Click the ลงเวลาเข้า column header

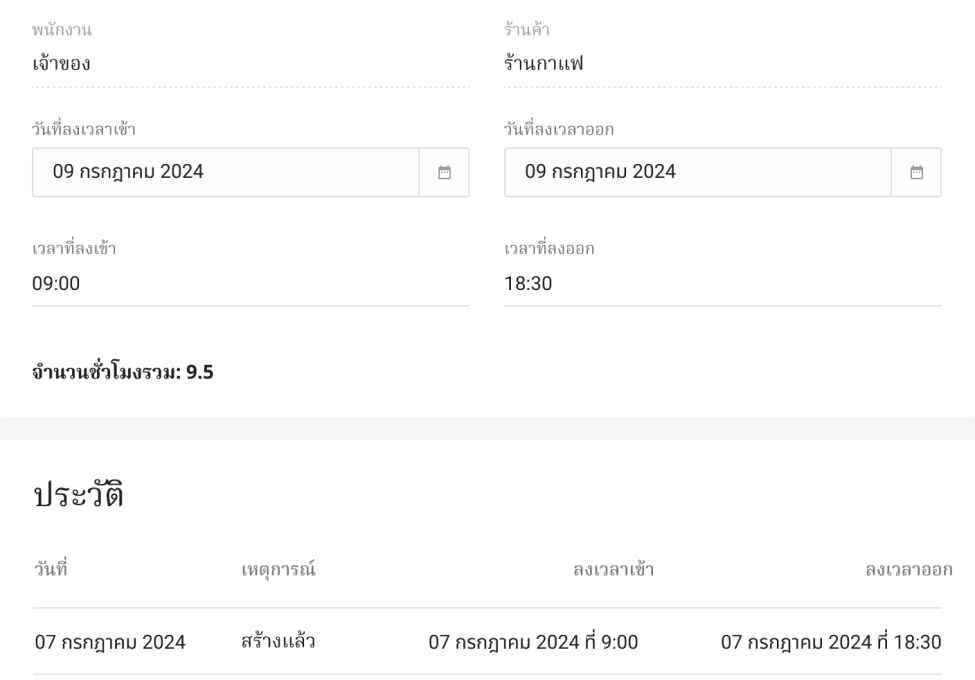613,569
